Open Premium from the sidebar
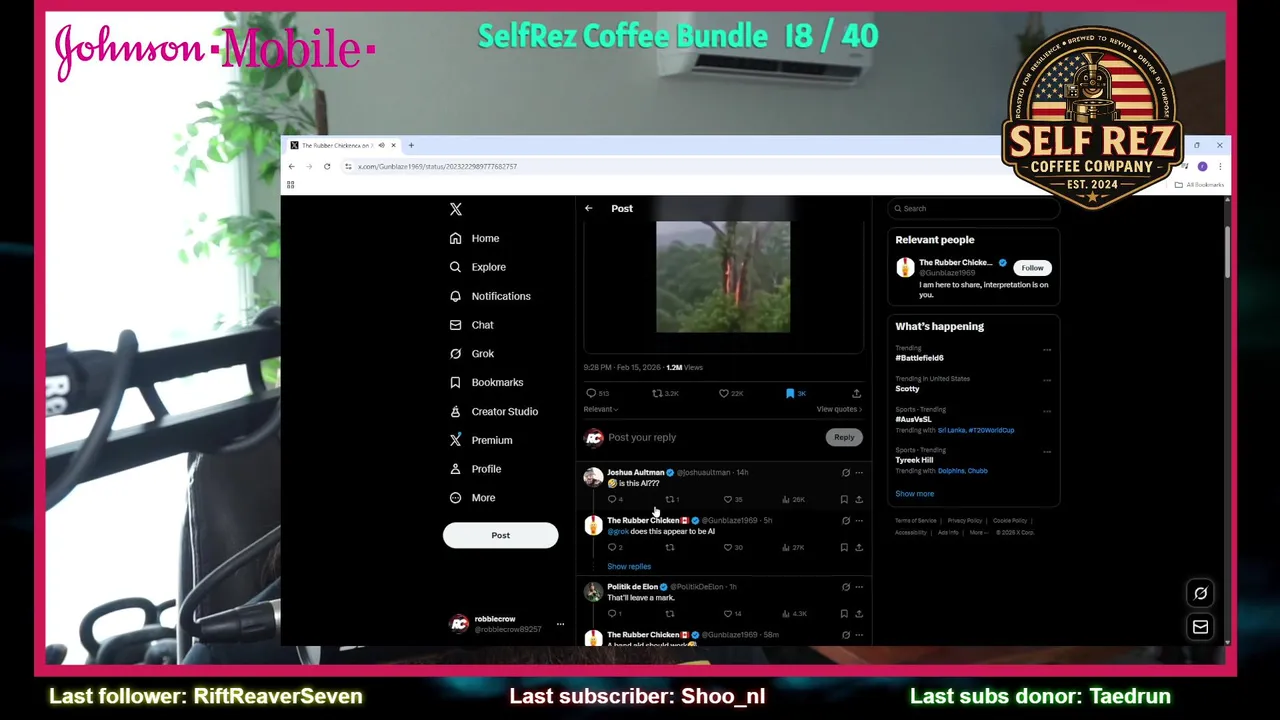This screenshot has width=1280, height=720. pyautogui.click(x=480, y=440)
